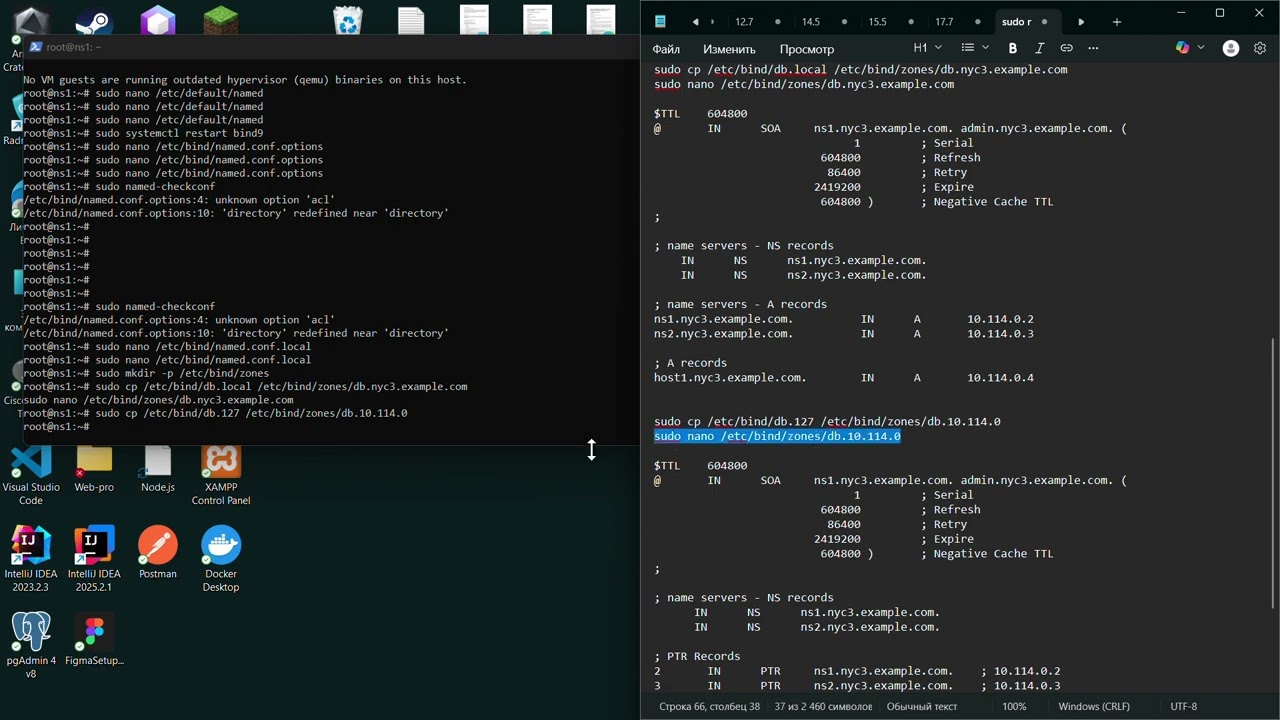1280x720 pixels.
Task: Open the purple cube desktop shortcut
Action: pos(158,20)
